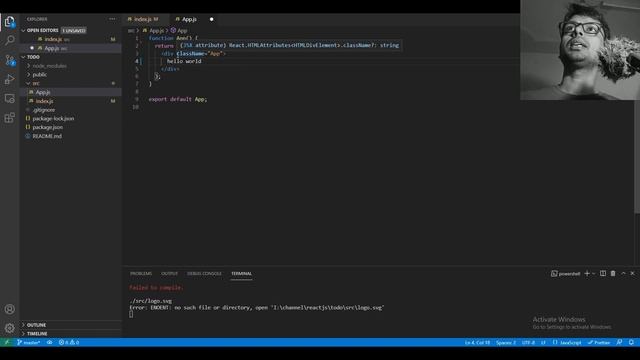The width and height of the screenshot is (640, 360).
Task: Split the terminal panel
Action: 603,273
